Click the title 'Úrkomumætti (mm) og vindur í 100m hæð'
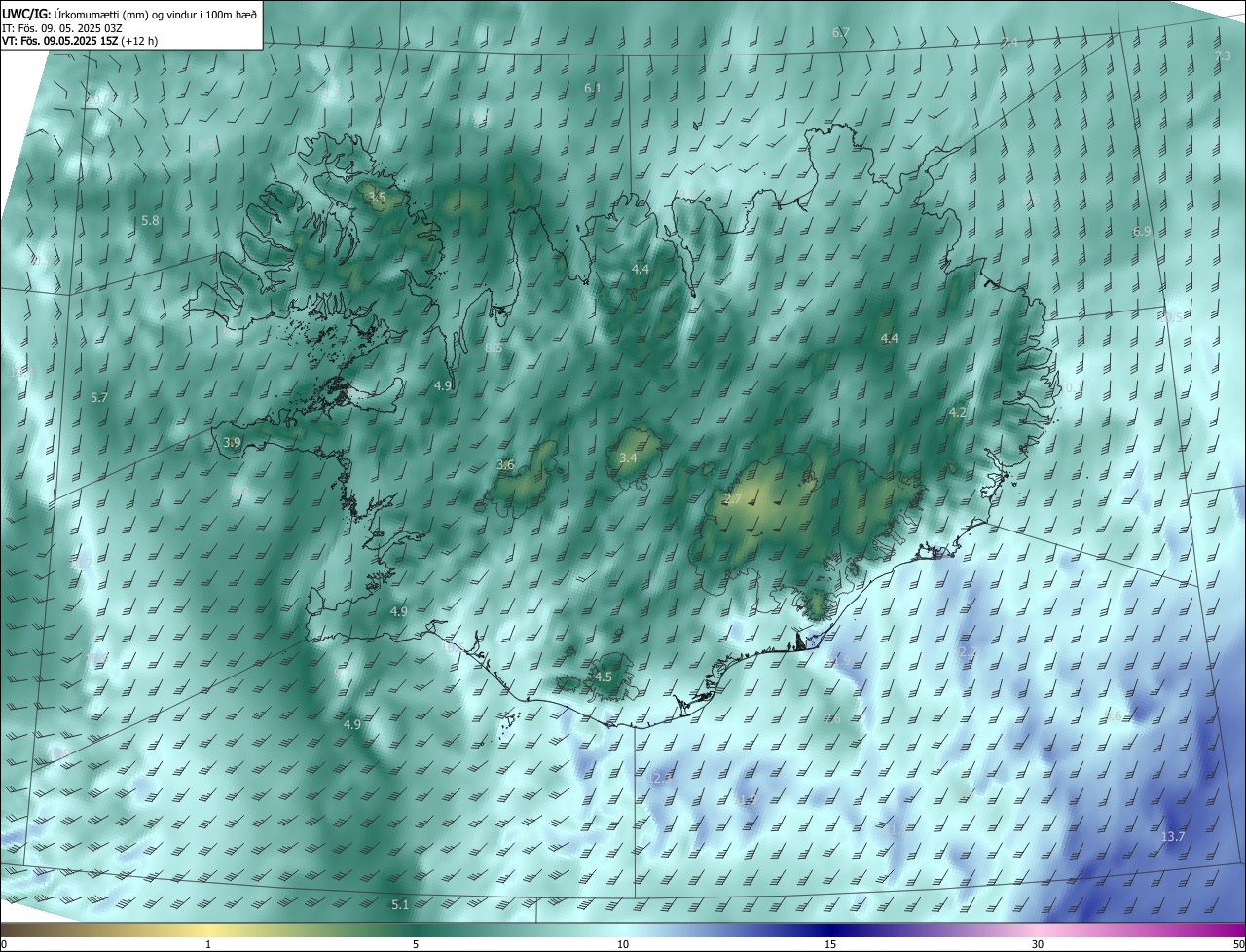Viewport: 1246px width, 952px height. coord(157,13)
